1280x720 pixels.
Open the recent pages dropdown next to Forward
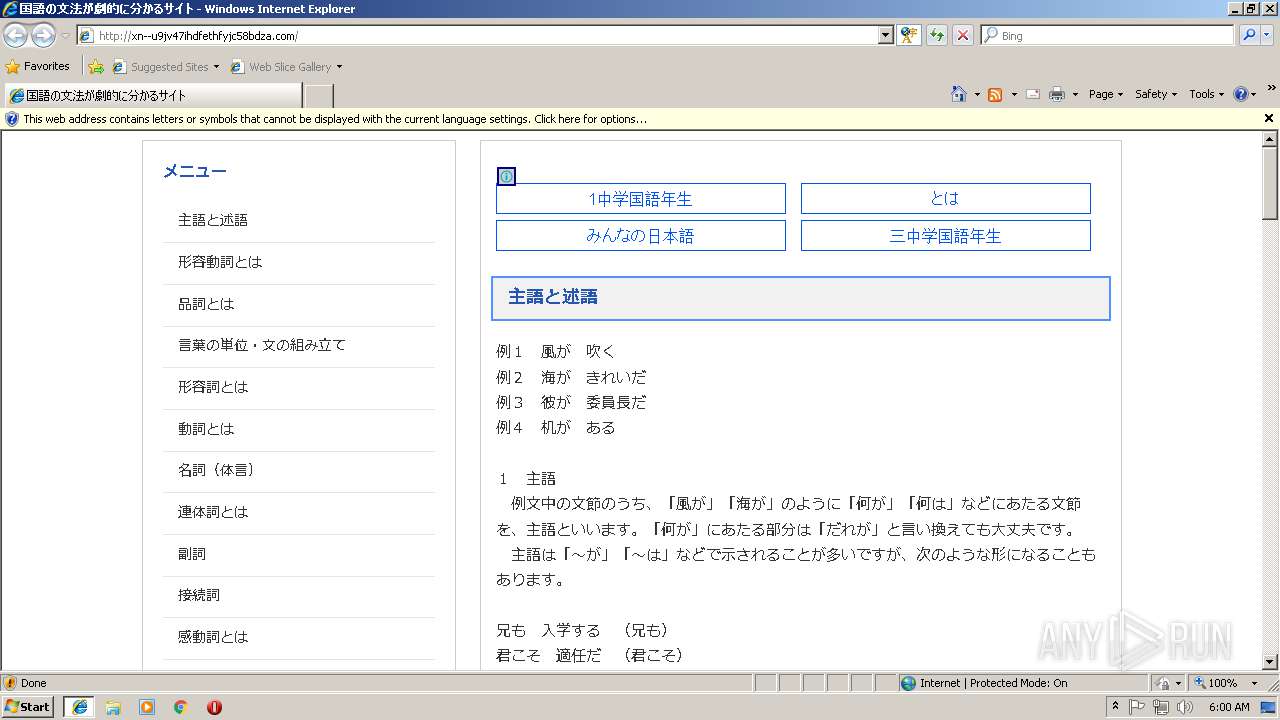pyautogui.click(x=65, y=36)
